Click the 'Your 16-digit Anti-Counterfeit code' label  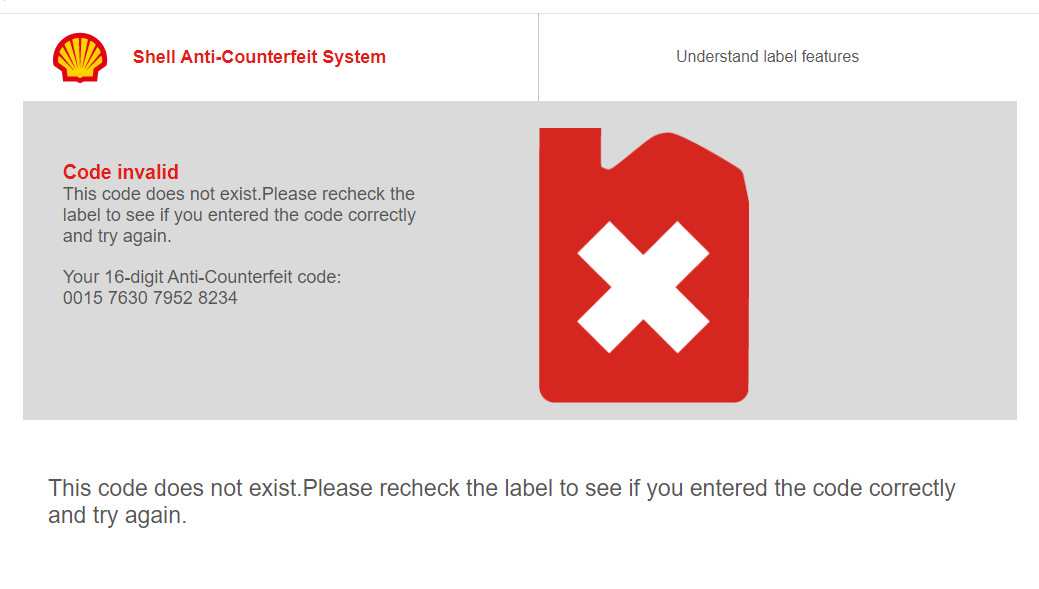click(202, 277)
